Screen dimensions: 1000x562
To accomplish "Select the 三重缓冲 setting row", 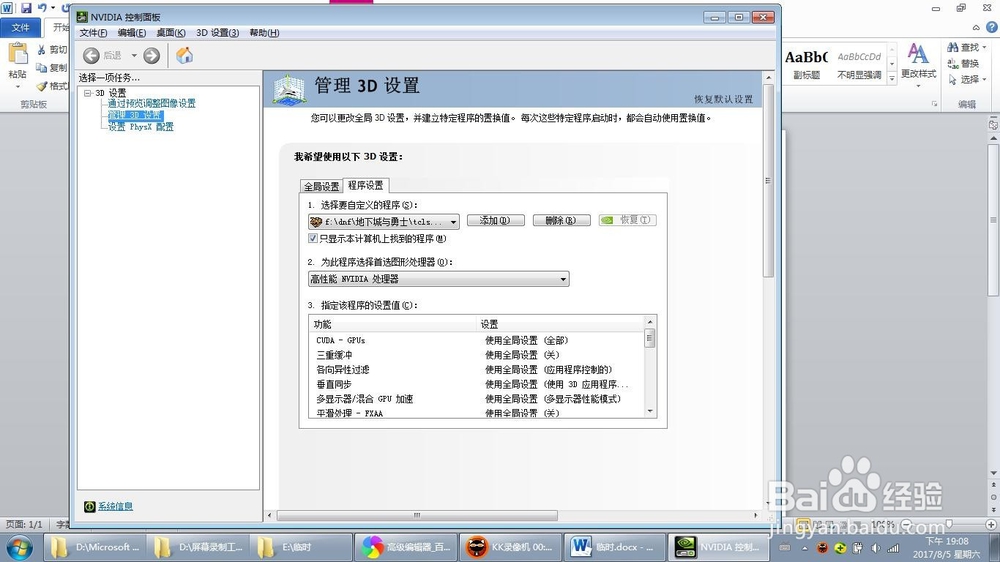I will point(476,355).
